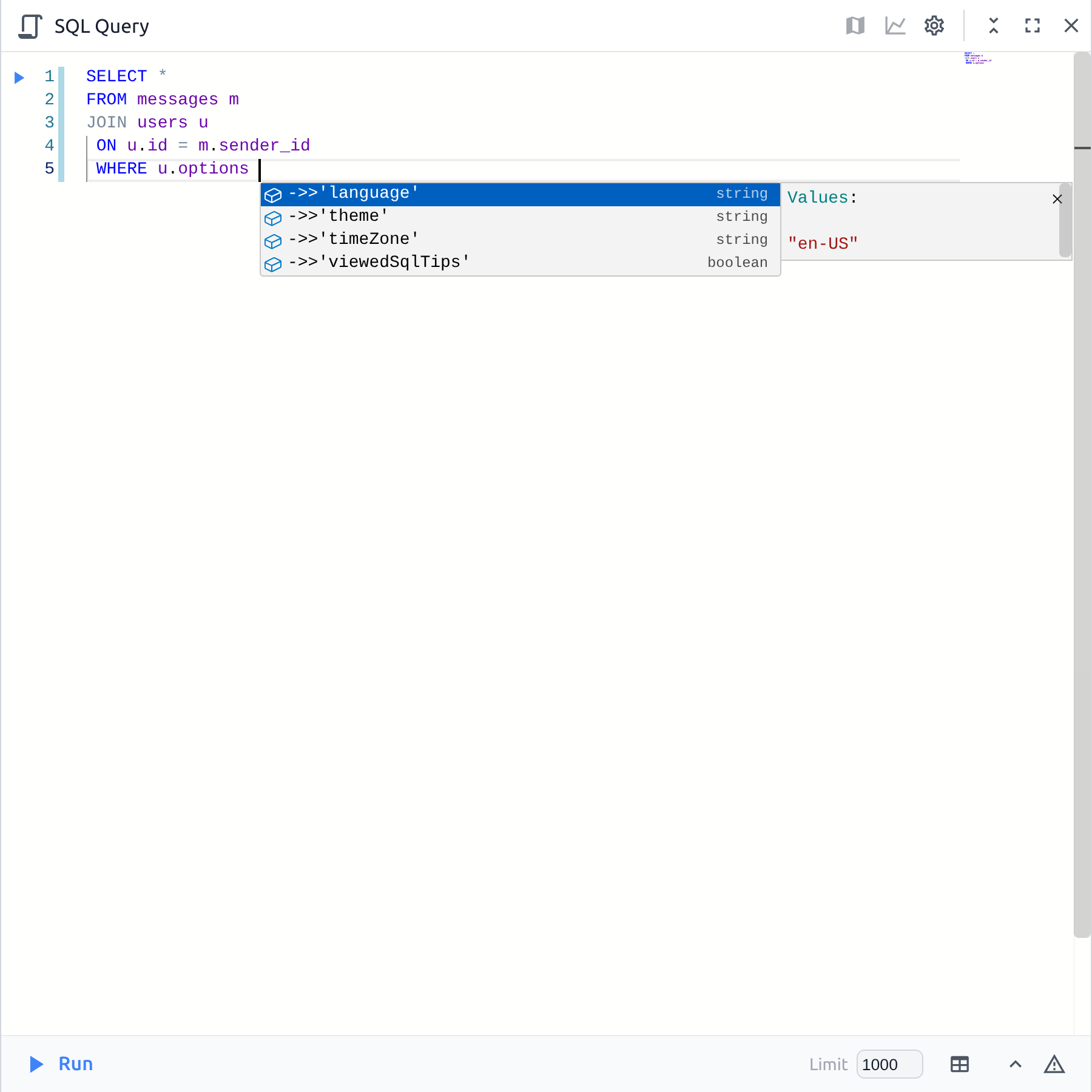The height and width of the screenshot is (1092, 1092).
Task: Switch to the table results view icon
Action: point(960,1064)
